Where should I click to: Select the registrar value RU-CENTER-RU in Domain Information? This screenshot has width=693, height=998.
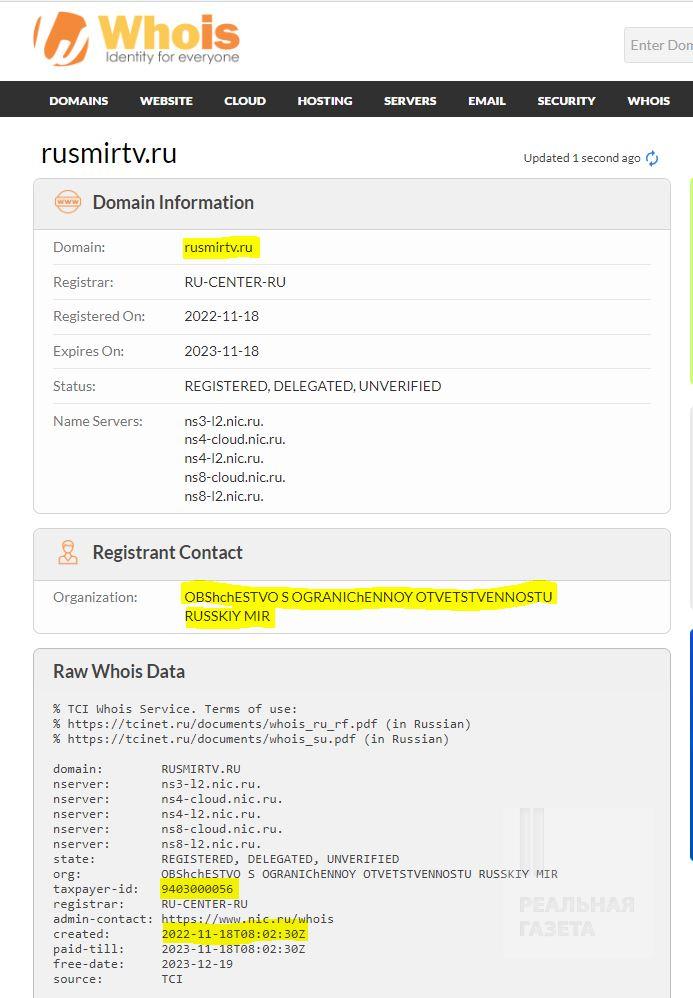click(x=235, y=282)
